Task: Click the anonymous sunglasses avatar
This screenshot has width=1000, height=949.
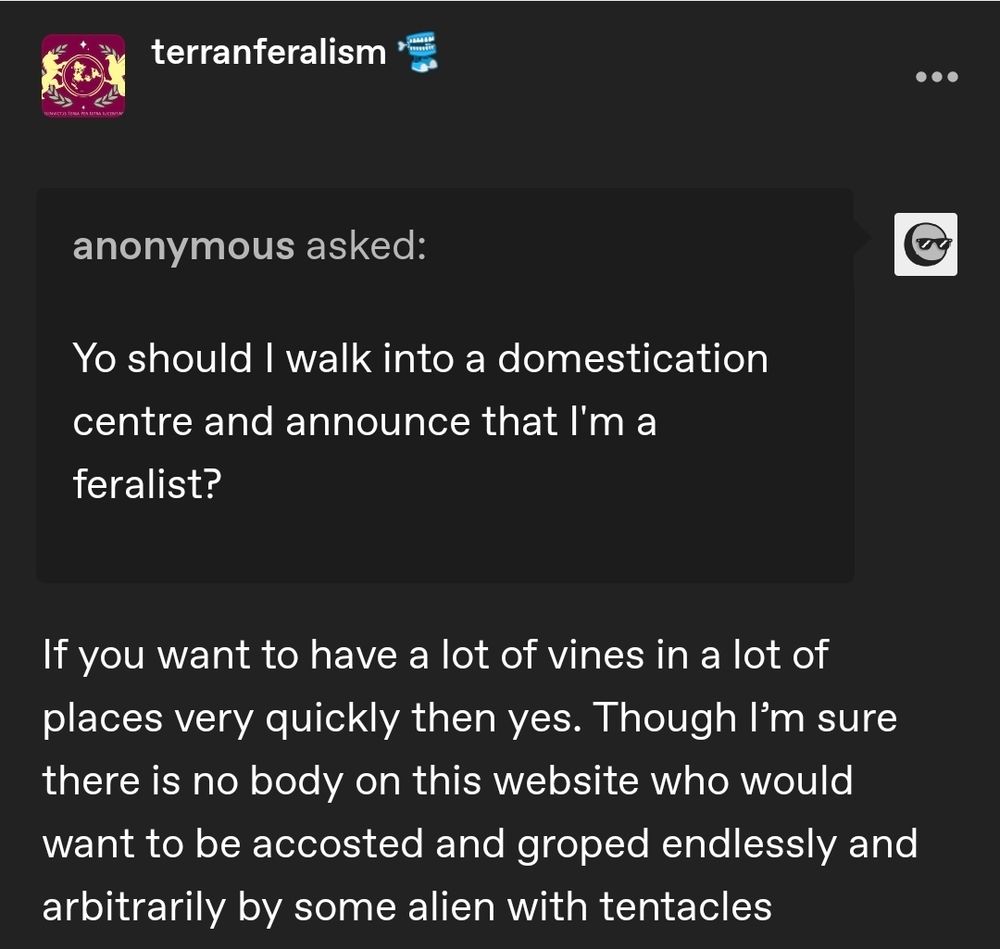Action: click(925, 244)
